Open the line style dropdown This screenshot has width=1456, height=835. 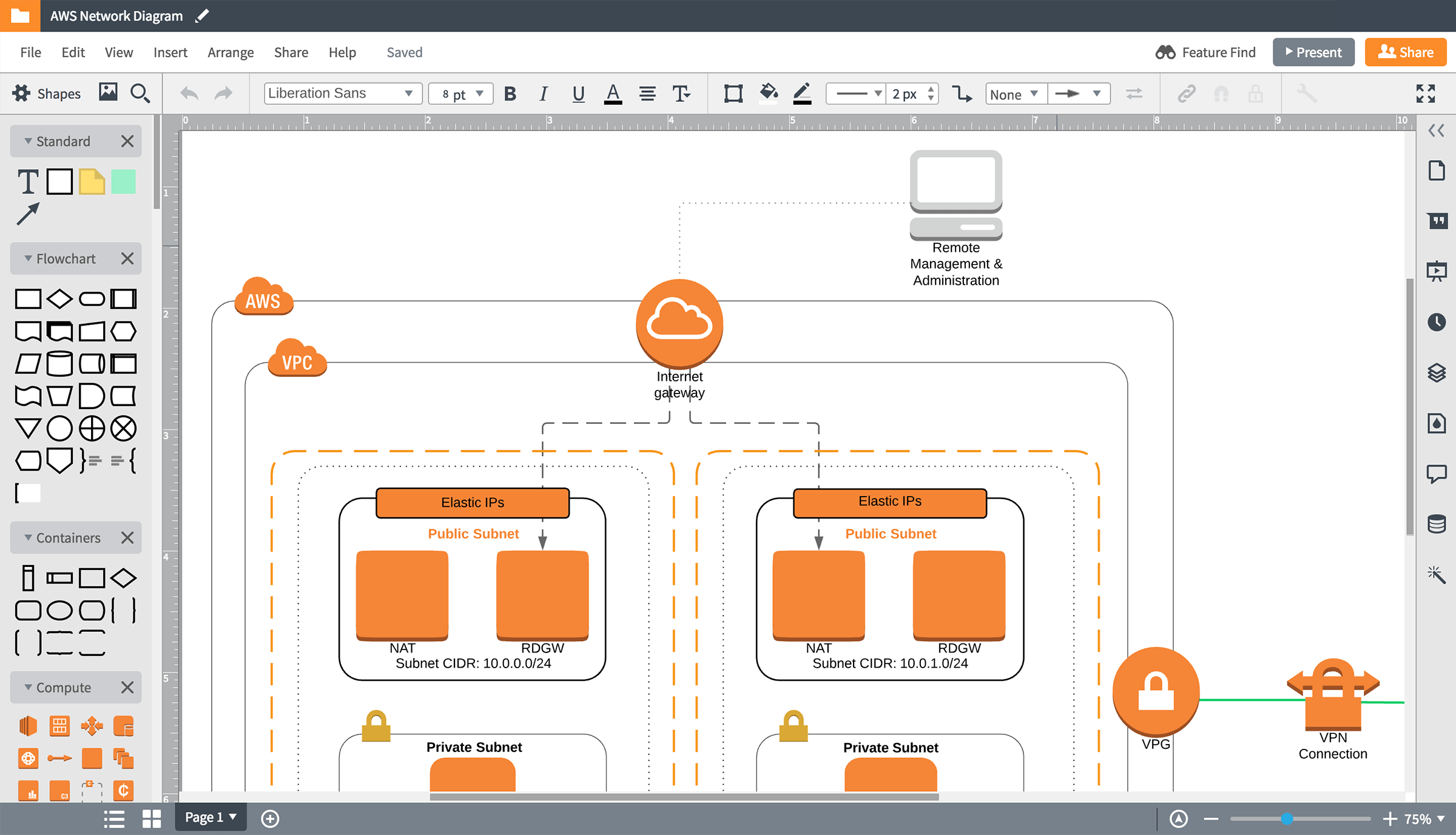tap(855, 93)
